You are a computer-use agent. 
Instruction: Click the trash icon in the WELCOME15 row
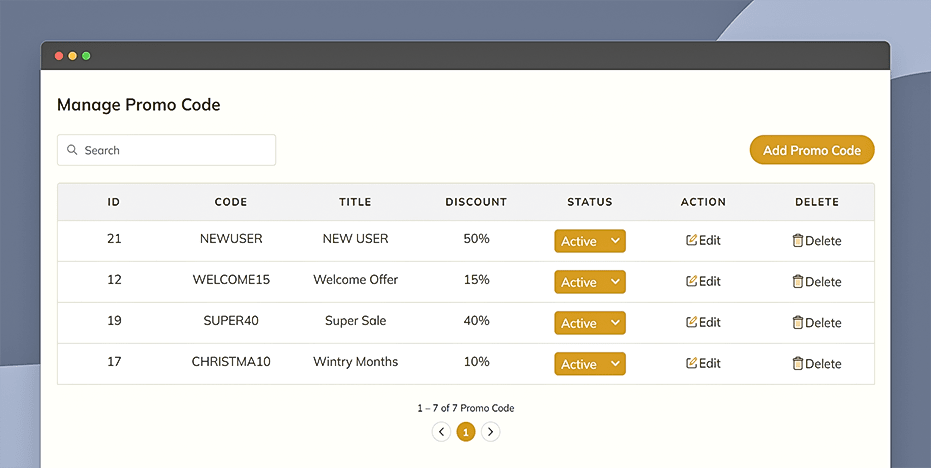pyautogui.click(x=798, y=281)
